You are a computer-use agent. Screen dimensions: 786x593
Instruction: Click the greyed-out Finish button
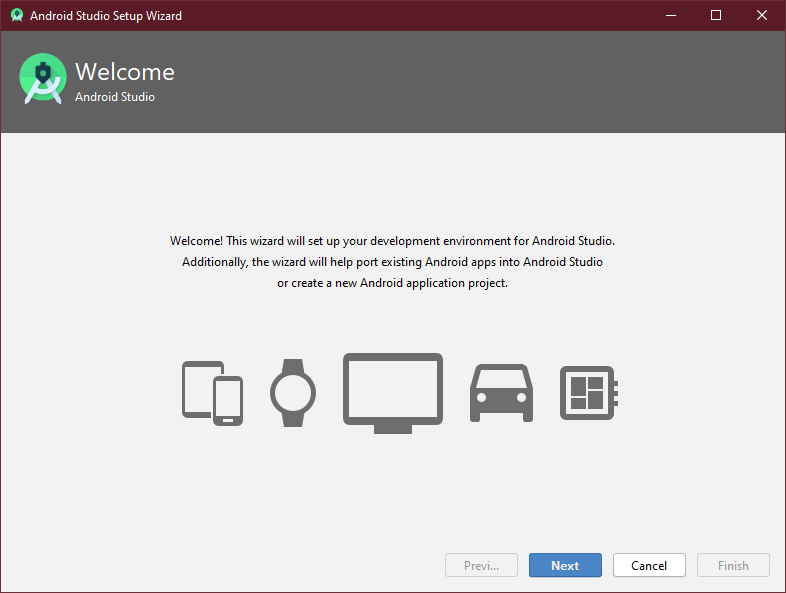pyautogui.click(x=733, y=565)
